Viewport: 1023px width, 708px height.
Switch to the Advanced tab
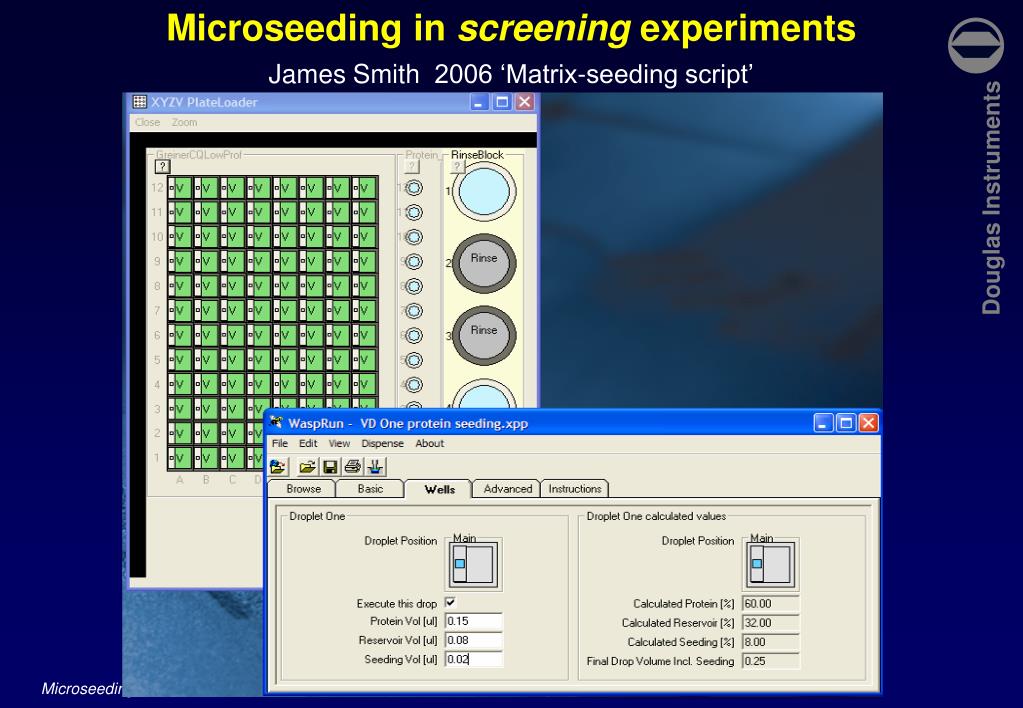pyautogui.click(x=508, y=489)
